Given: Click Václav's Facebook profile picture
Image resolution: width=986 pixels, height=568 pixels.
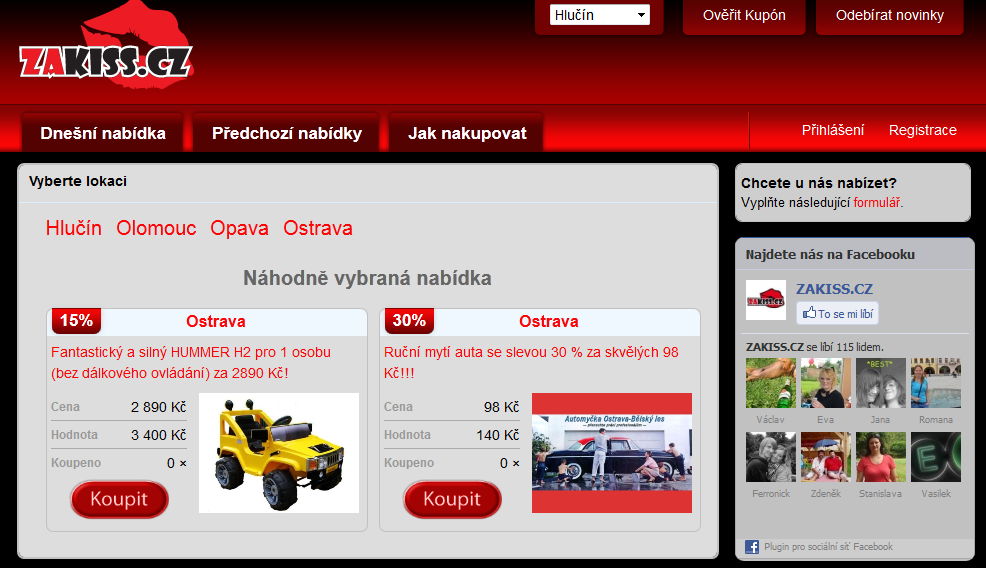Looking at the screenshot, I should tap(771, 383).
